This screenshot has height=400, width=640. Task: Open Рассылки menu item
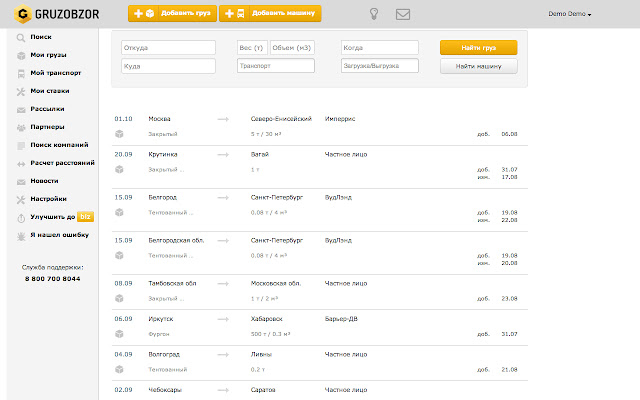[47, 109]
